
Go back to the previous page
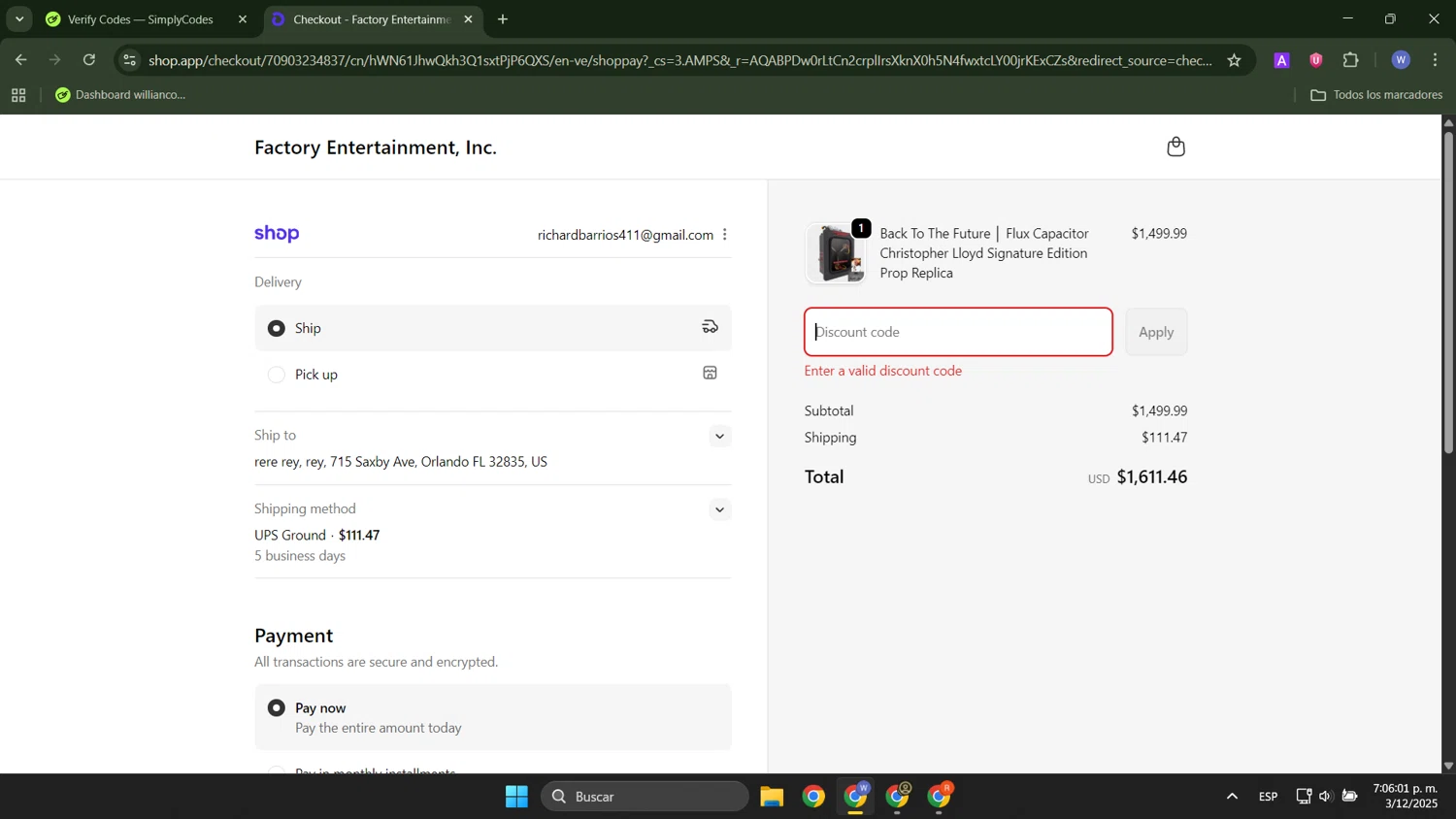tap(20, 60)
